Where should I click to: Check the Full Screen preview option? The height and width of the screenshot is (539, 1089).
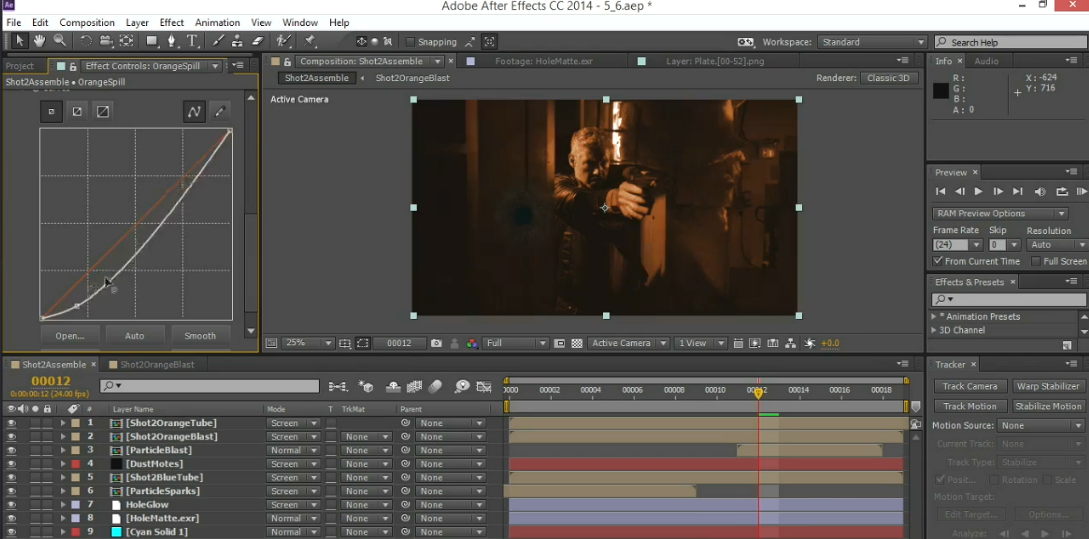click(1036, 261)
